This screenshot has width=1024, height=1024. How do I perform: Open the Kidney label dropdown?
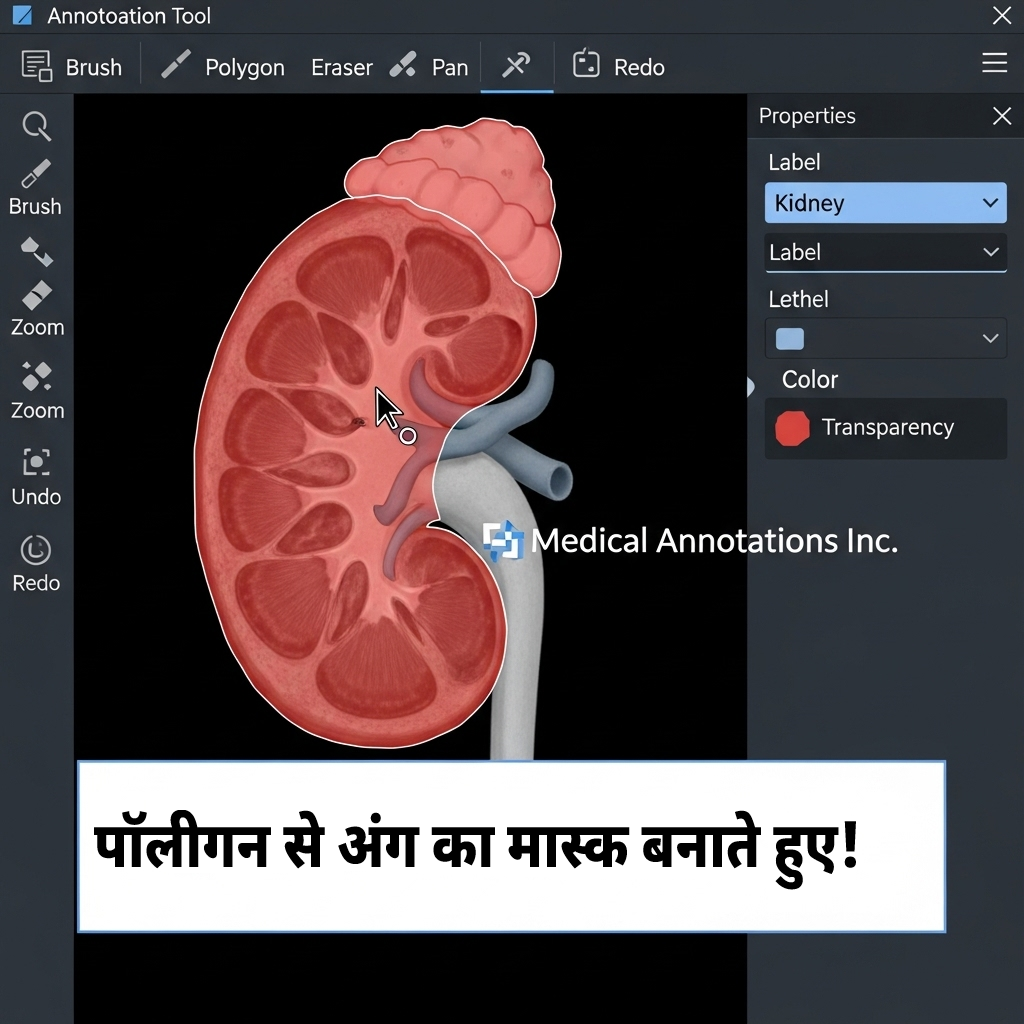pos(886,203)
